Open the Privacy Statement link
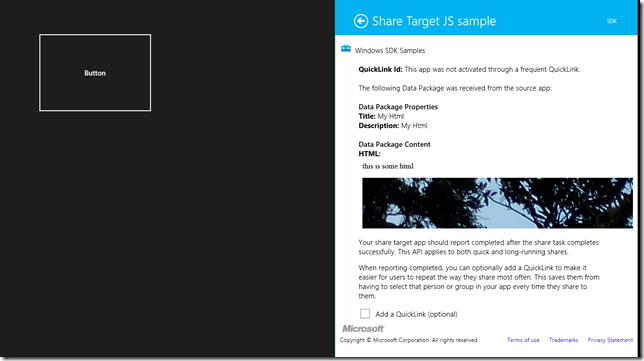644x361 pixels. (610, 340)
